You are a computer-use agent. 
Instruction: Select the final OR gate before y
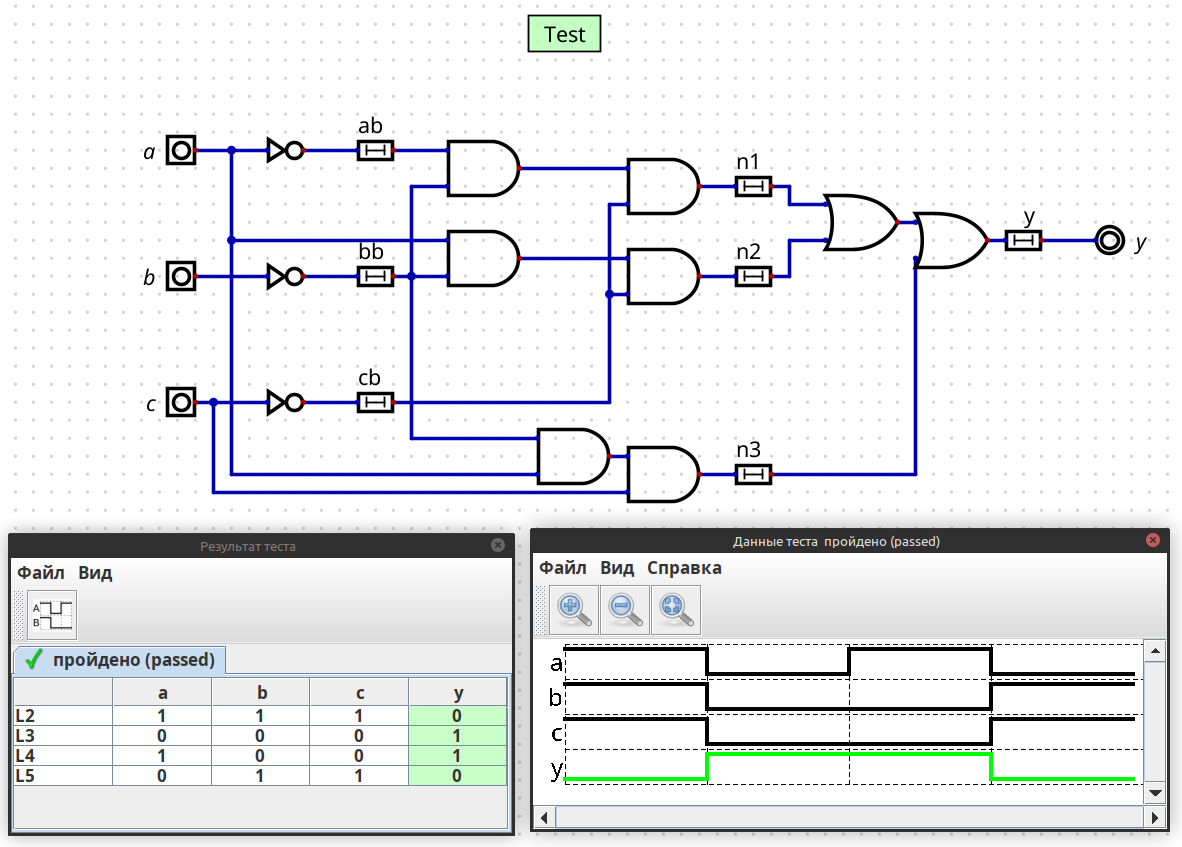951,240
